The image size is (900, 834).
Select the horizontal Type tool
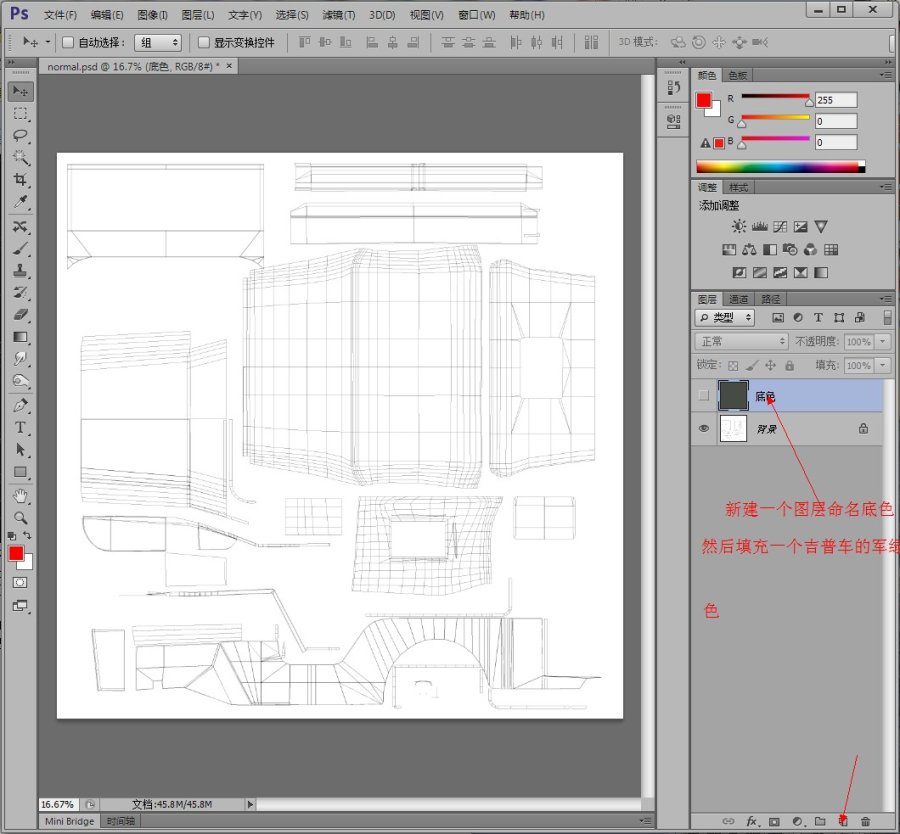(x=20, y=427)
